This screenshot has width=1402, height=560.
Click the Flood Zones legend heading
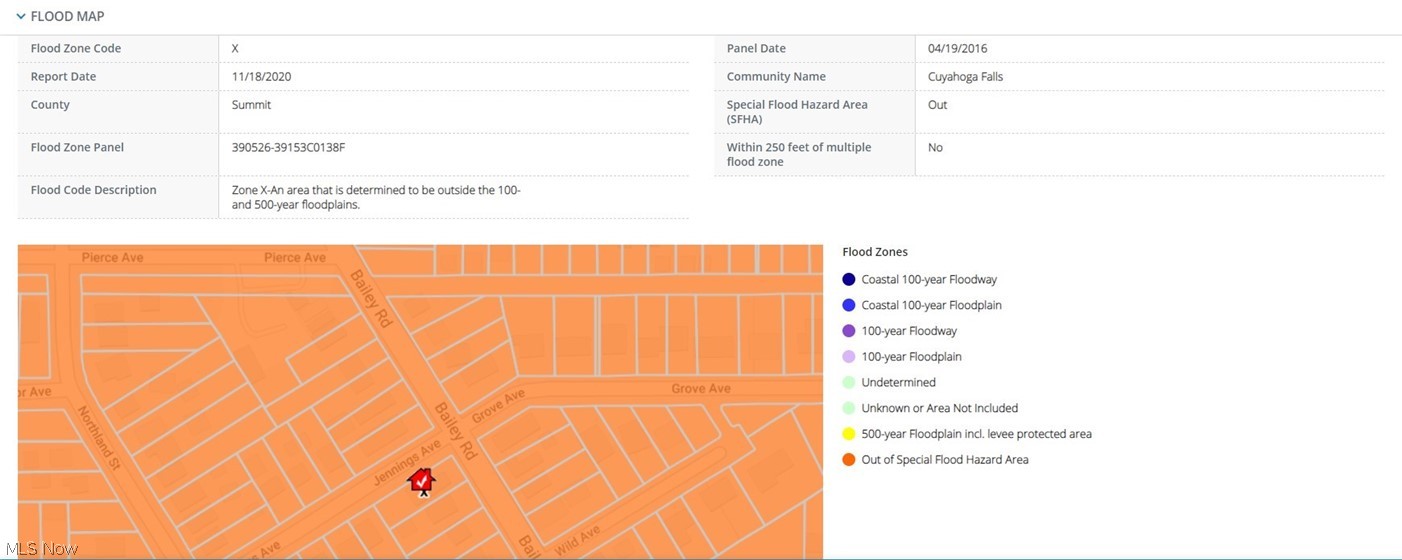tap(875, 252)
